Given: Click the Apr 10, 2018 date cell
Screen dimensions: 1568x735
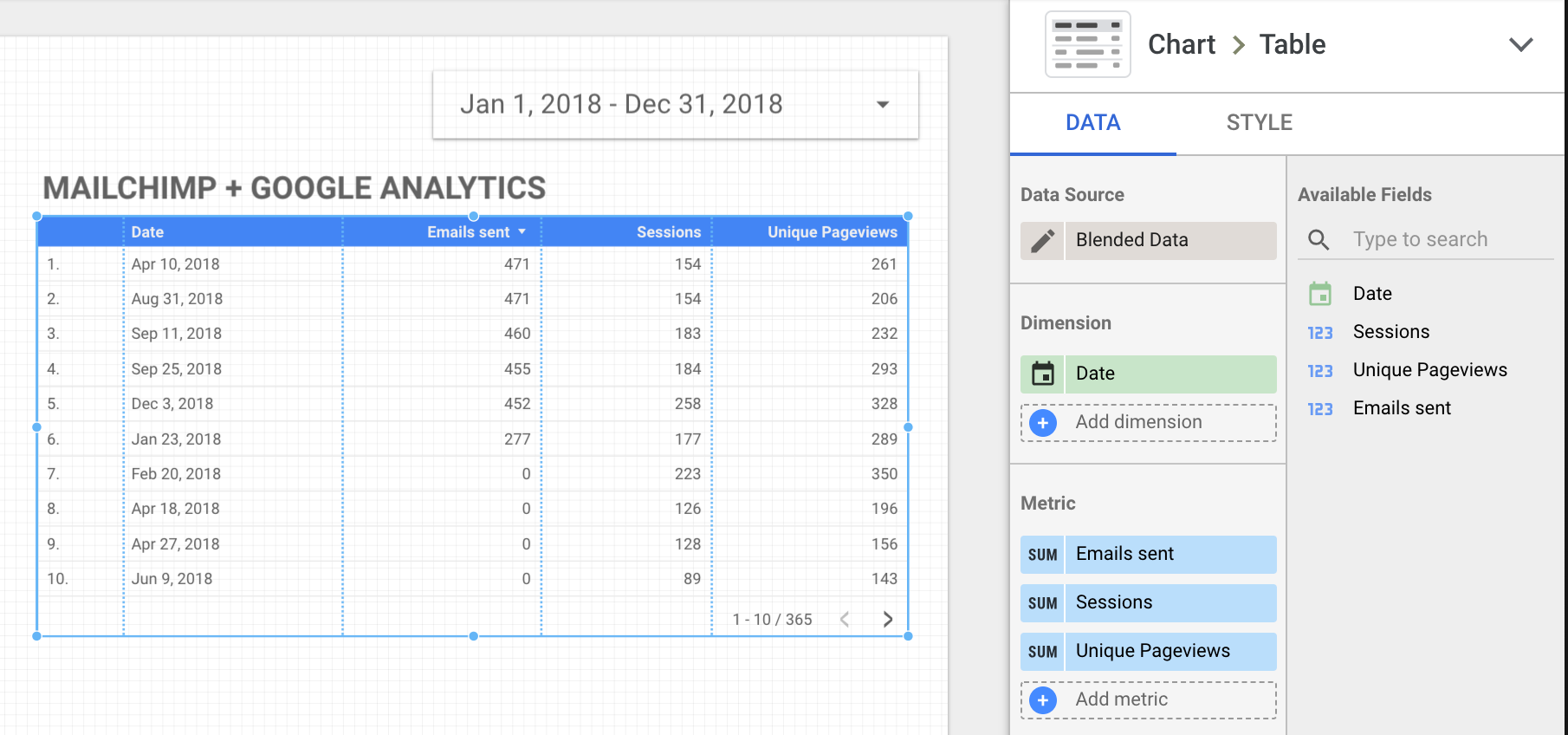Looking at the screenshot, I should point(175,264).
